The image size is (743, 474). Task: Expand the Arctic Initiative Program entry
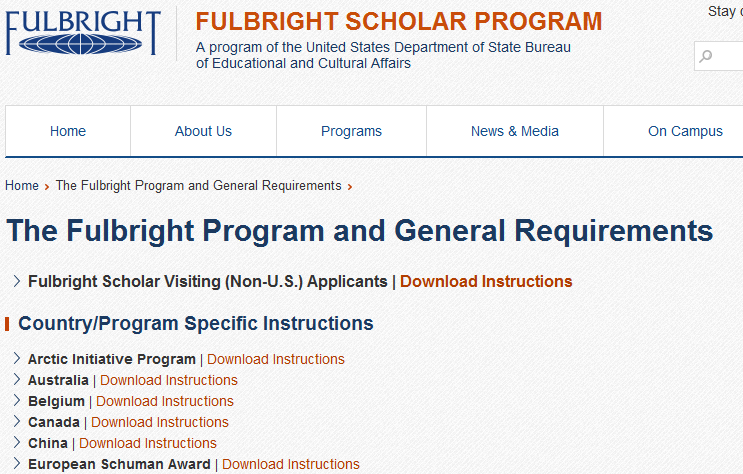[x=17, y=359]
